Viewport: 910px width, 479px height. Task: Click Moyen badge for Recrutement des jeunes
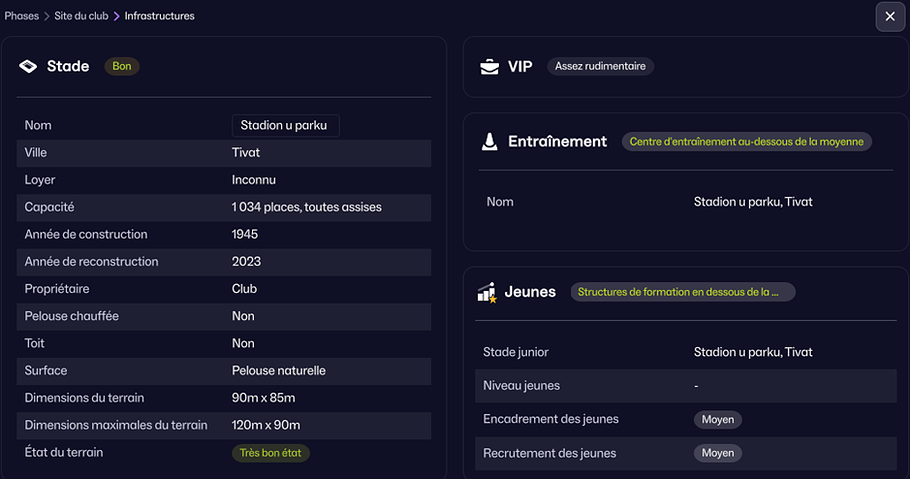[x=717, y=453]
